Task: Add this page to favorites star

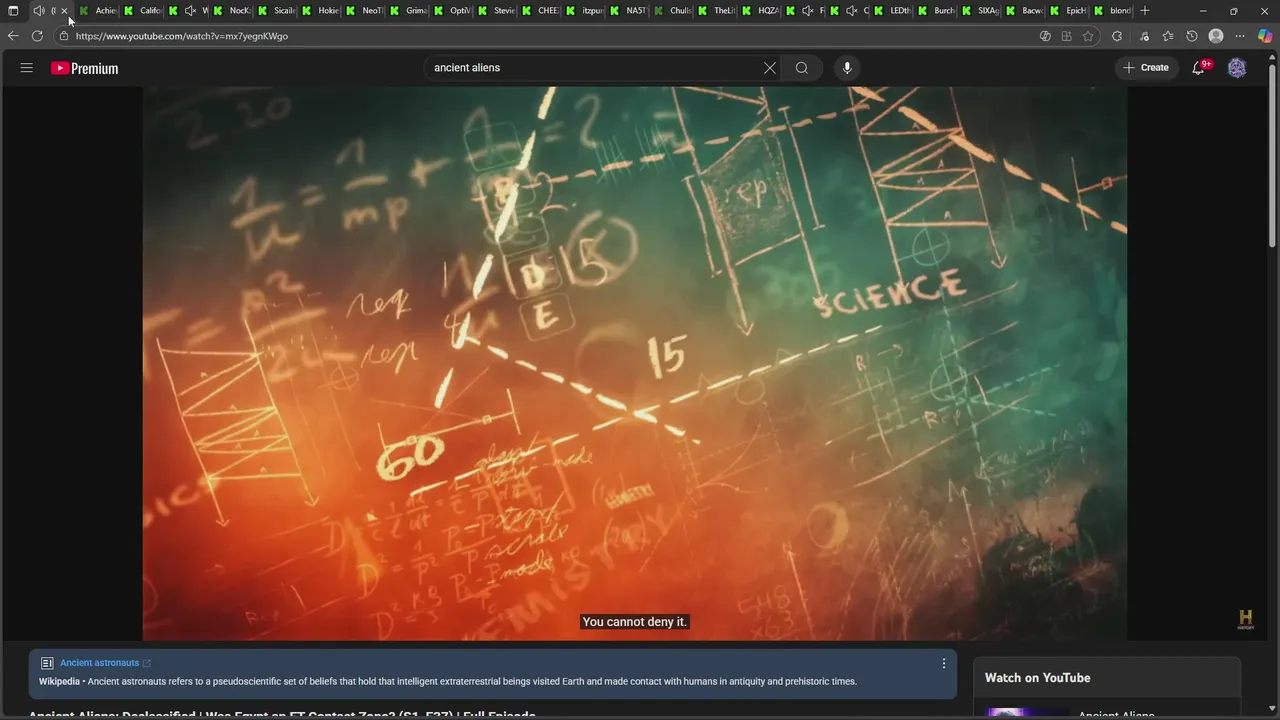Action: point(1088,36)
